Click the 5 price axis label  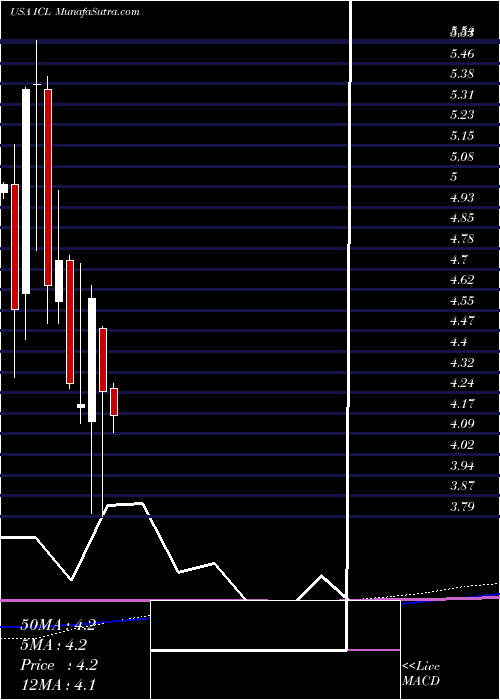(x=454, y=176)
